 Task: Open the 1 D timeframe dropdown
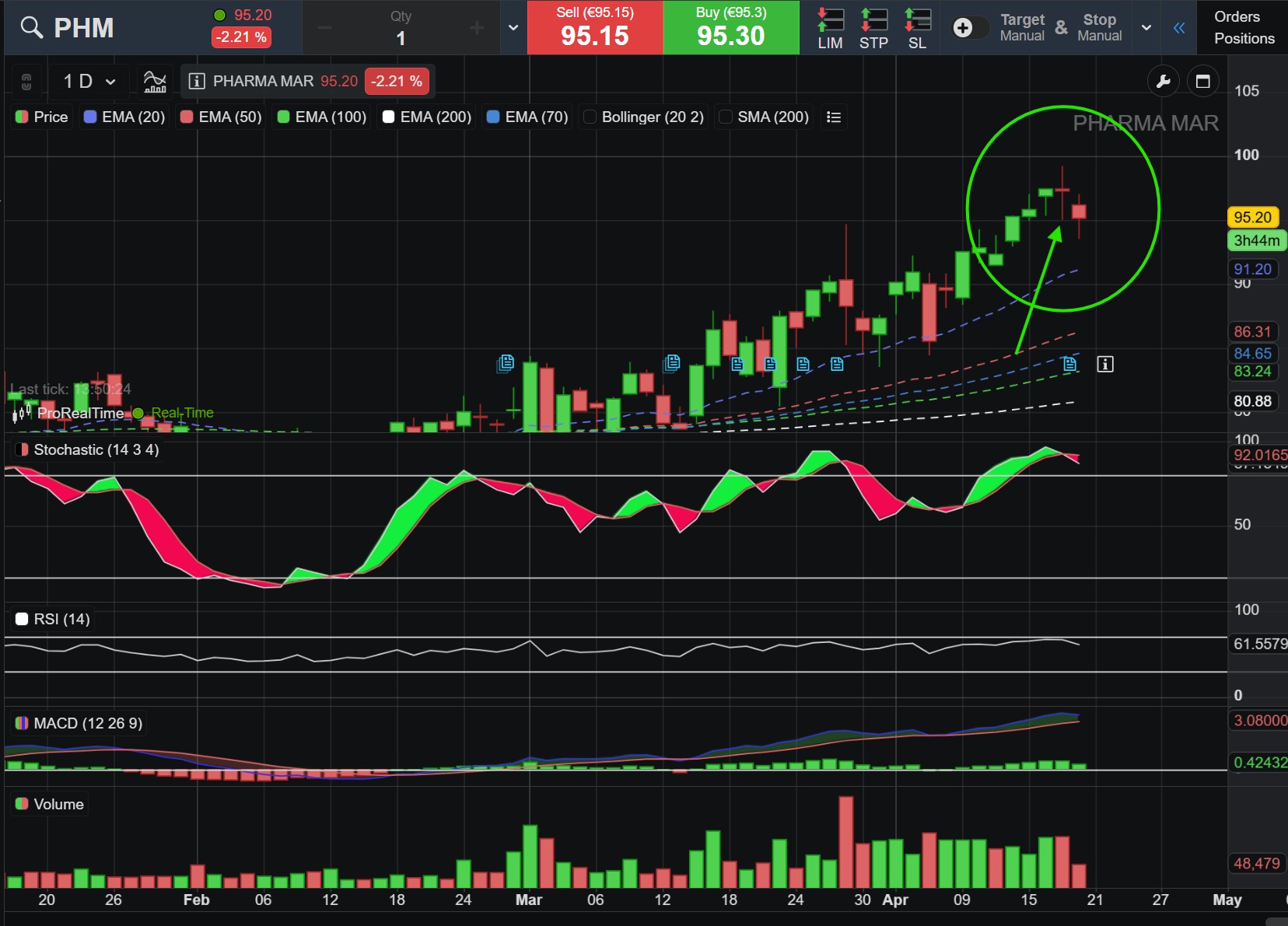tap(89, 82)
